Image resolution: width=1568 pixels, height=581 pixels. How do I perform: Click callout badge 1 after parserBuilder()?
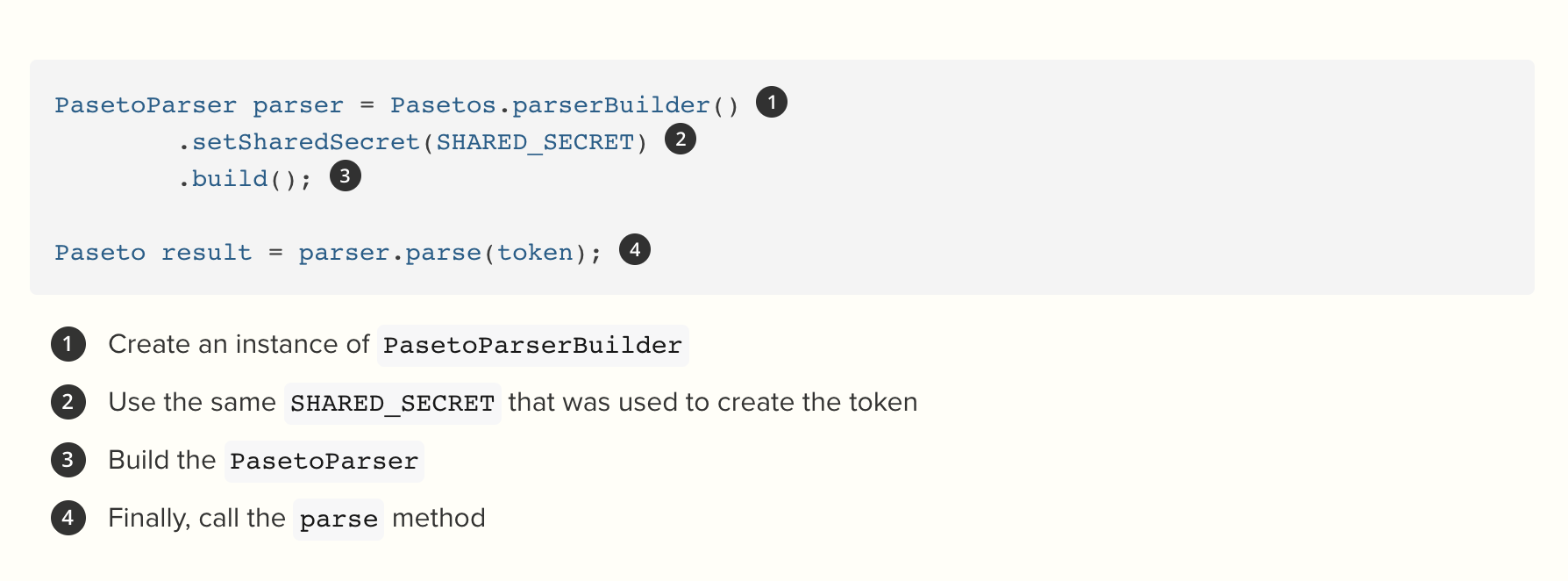tap(772, 103)
